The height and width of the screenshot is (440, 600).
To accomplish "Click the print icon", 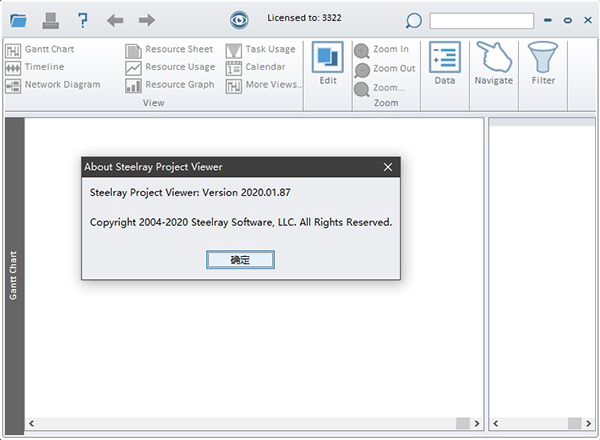I will [51, 20].
